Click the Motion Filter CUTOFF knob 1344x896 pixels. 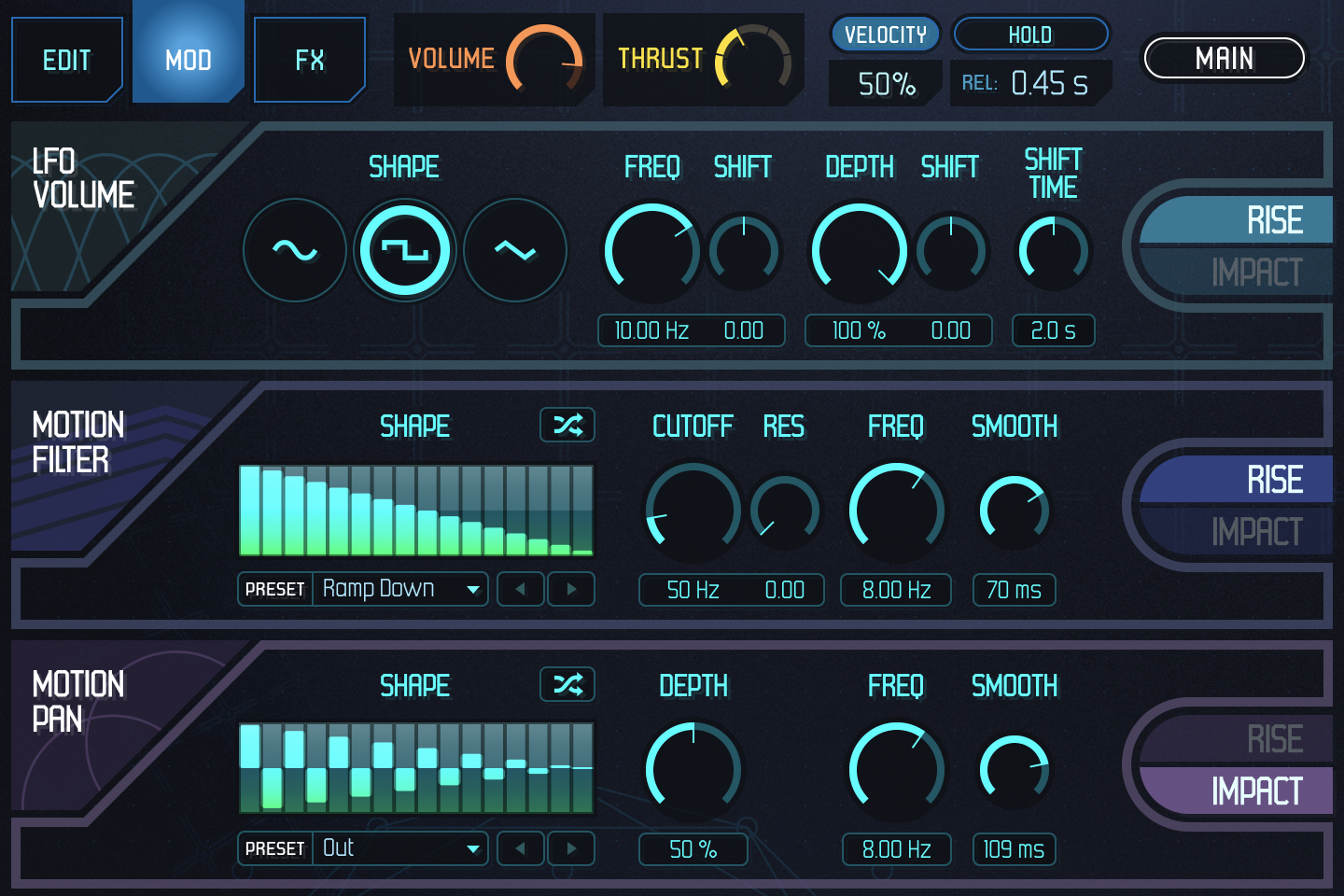pyautogui.click(x=692, y=511)
